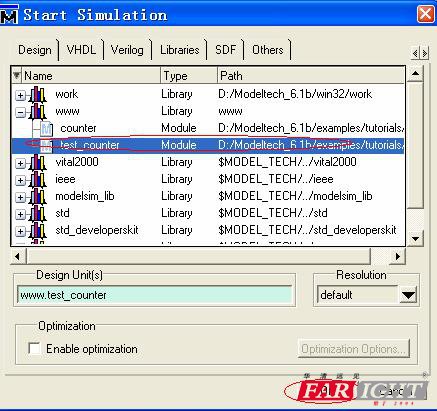Image resolution: width=437 pixels, height=411 pixels.
Task: Click the Path column header
Action: coord(311,76)
